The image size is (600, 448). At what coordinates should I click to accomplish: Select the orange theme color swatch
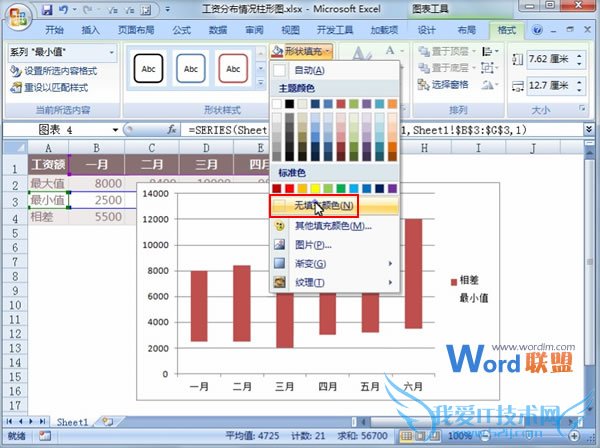pyautogui.click(x=392, y=104)
